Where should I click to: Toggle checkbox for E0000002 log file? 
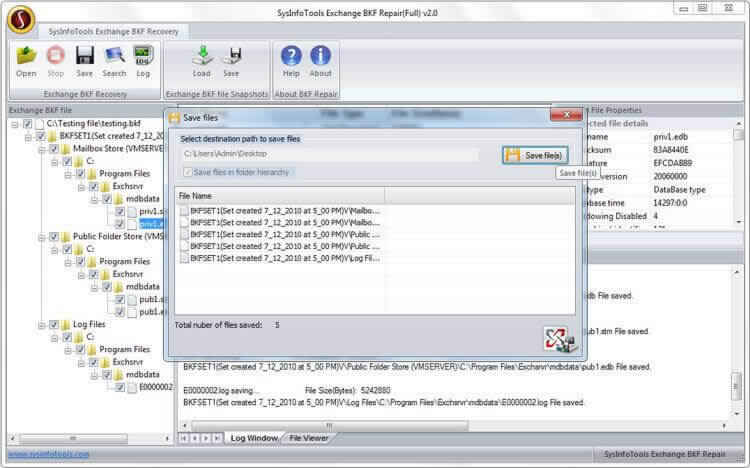coord(120,388)
